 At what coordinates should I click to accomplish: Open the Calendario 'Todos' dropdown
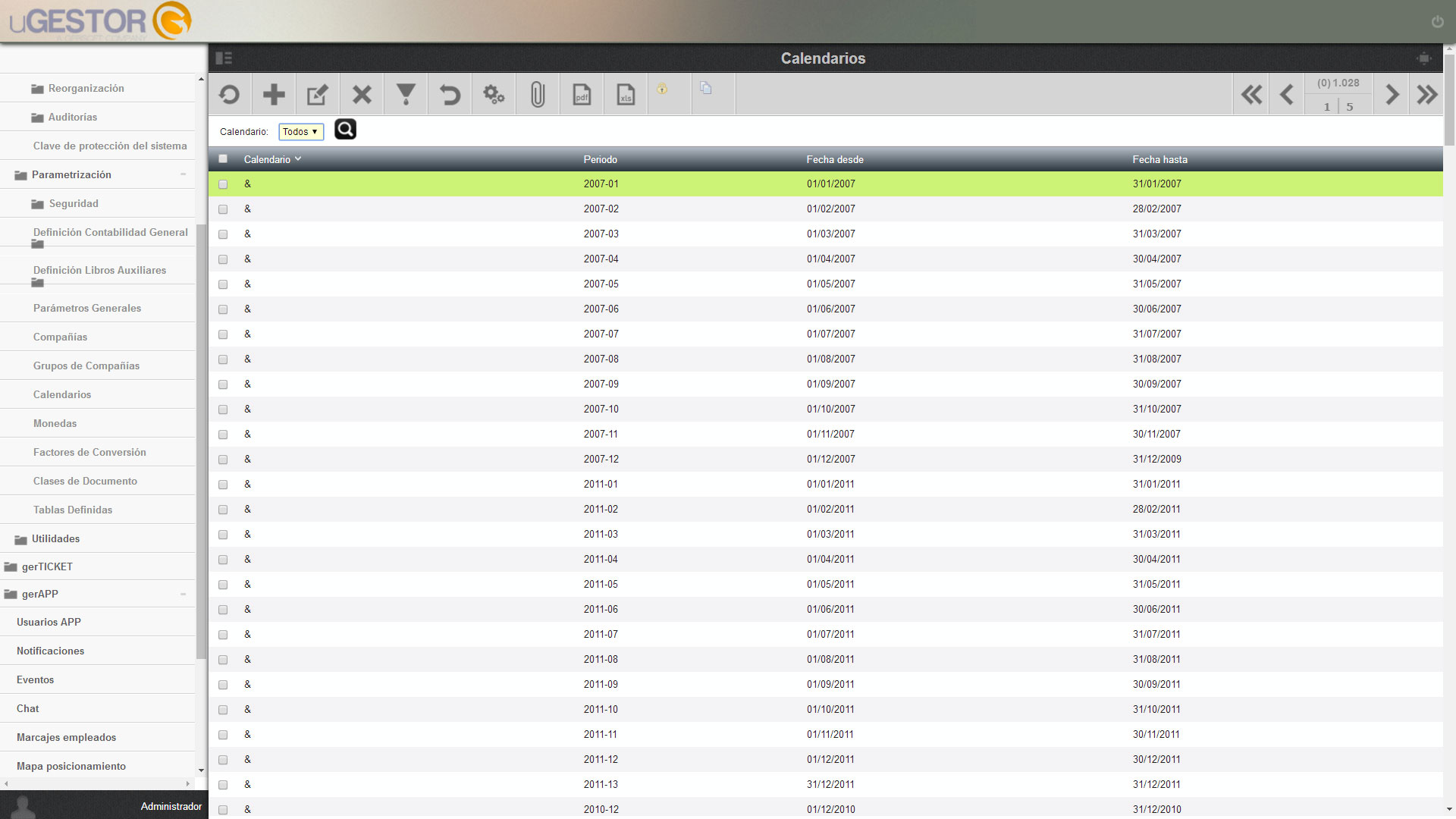301,132
